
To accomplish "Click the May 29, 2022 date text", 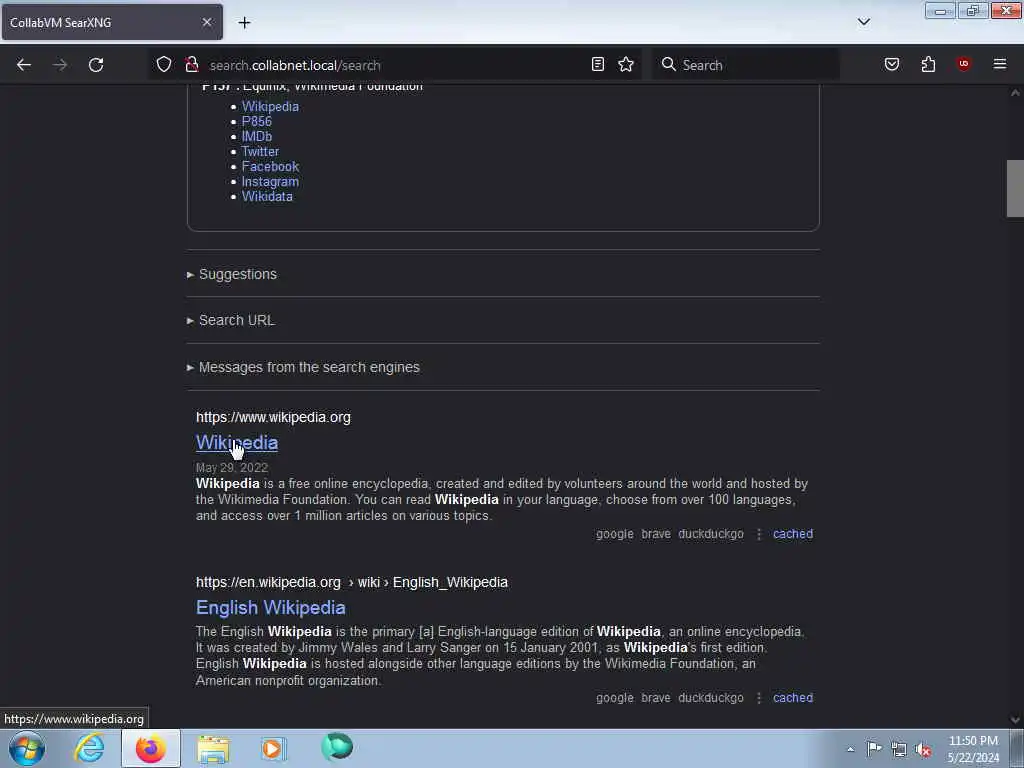I will coord(232,468).
